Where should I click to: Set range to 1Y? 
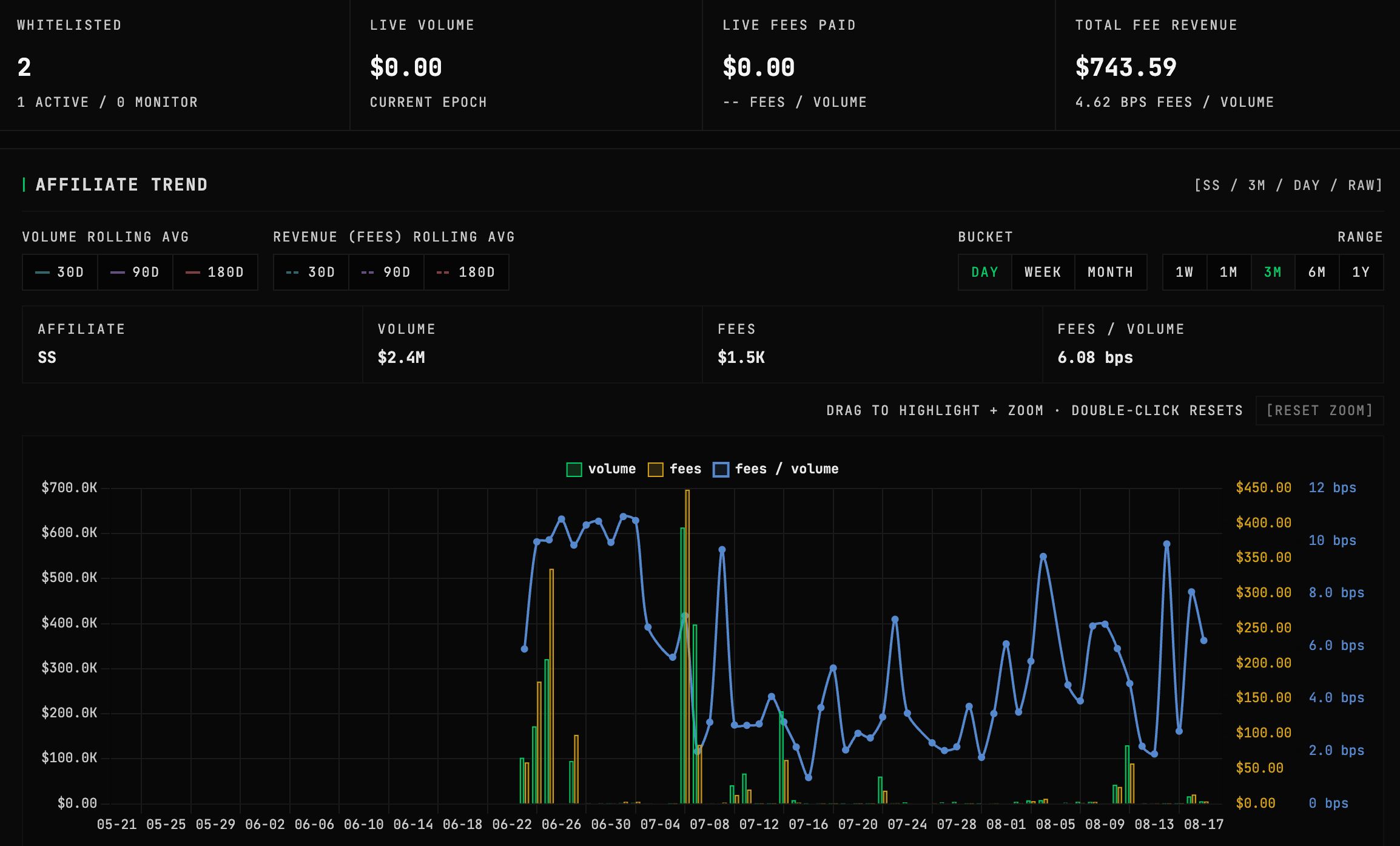1361,272
